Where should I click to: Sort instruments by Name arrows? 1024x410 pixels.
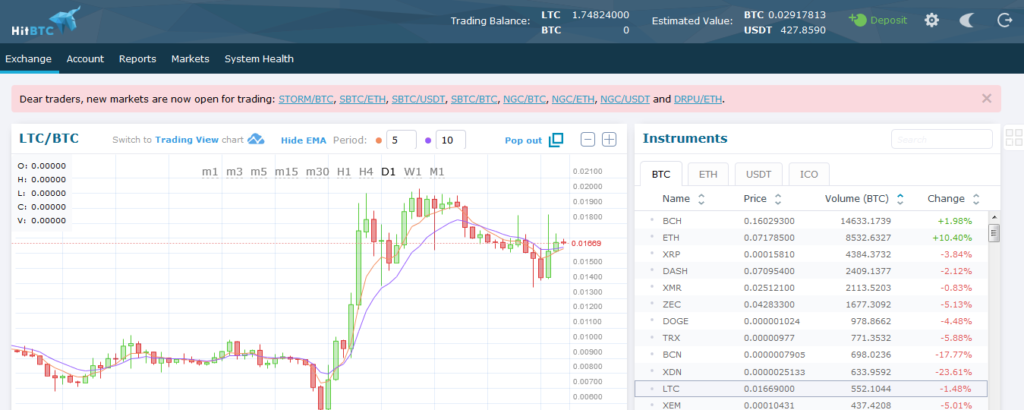(x=701, y=199)
